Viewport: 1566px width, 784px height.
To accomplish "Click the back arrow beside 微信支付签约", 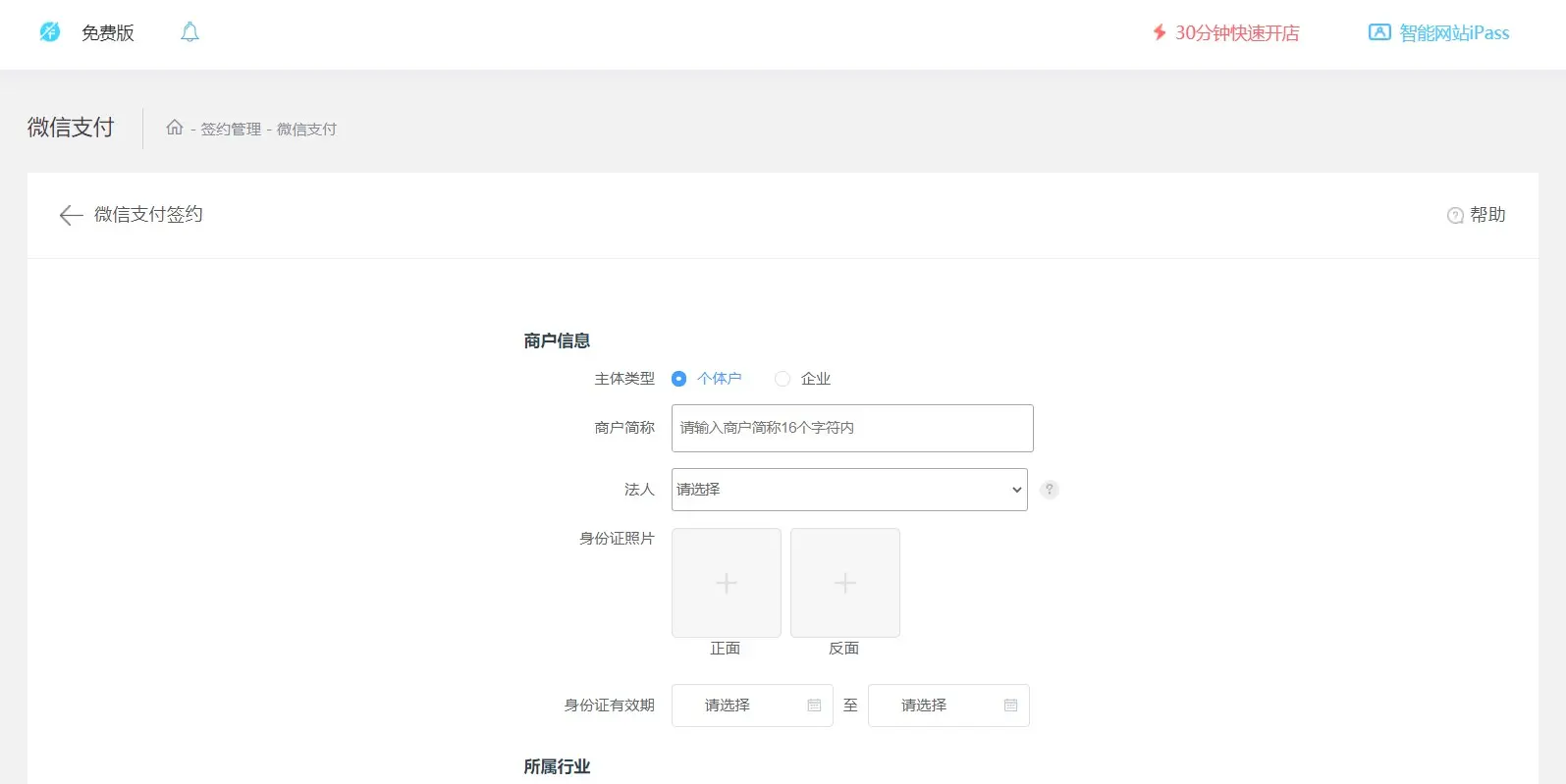I will point(71,215).
